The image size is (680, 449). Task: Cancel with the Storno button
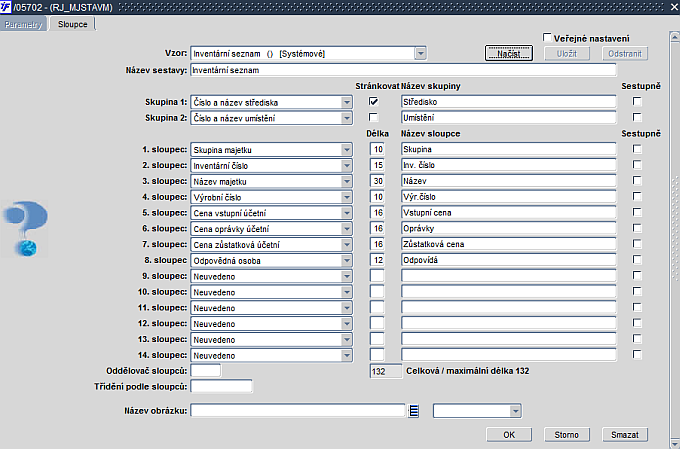[566, 434]
